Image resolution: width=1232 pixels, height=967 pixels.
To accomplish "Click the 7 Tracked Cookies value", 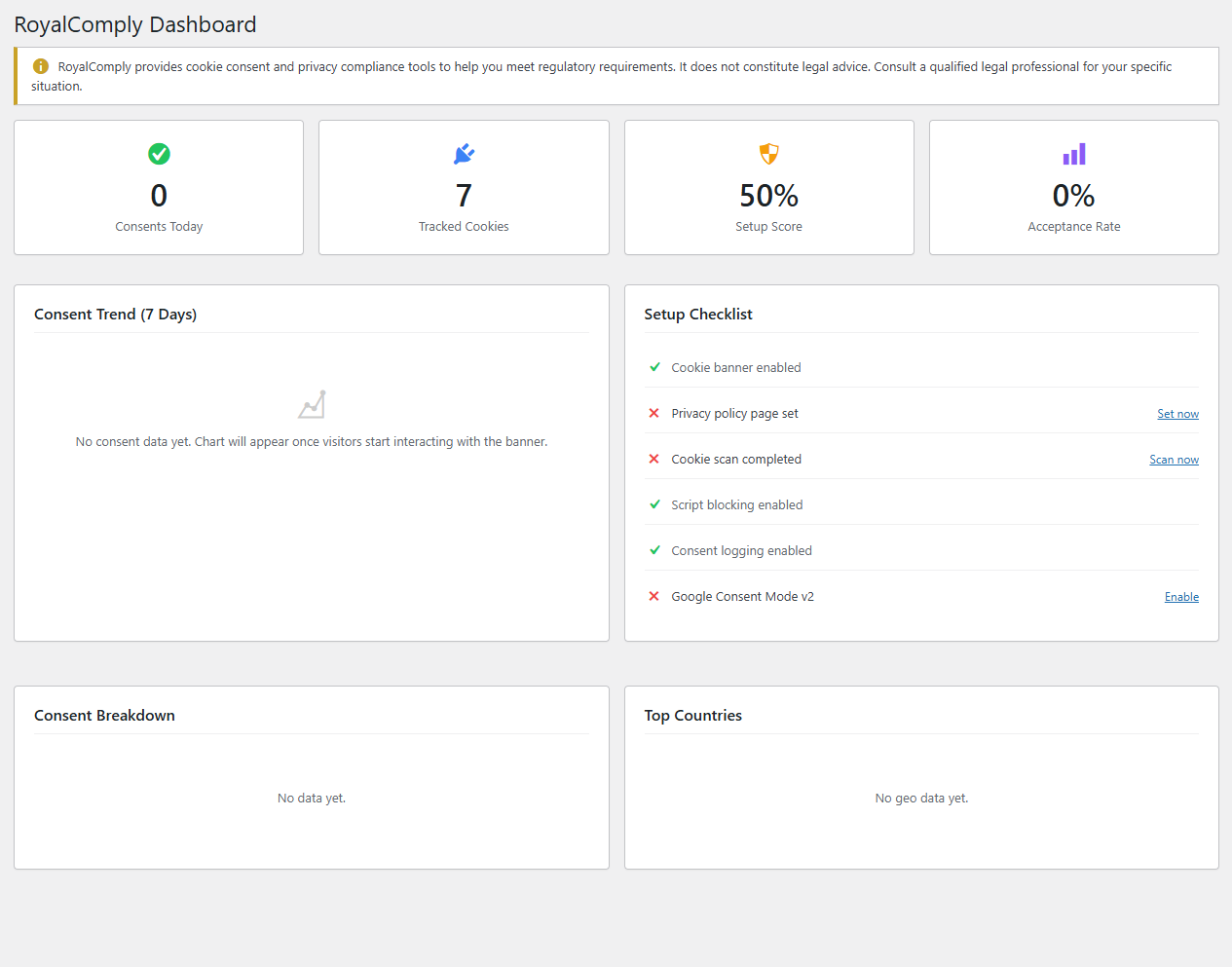I will click(464, 196).
